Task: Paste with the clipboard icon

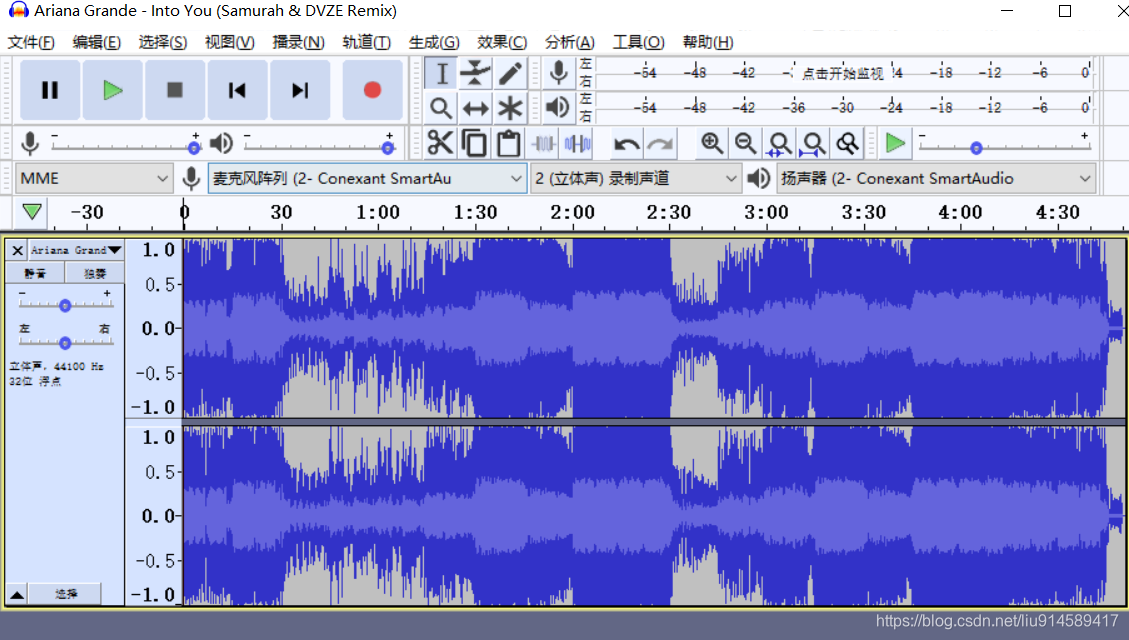Action: point(509,143)
